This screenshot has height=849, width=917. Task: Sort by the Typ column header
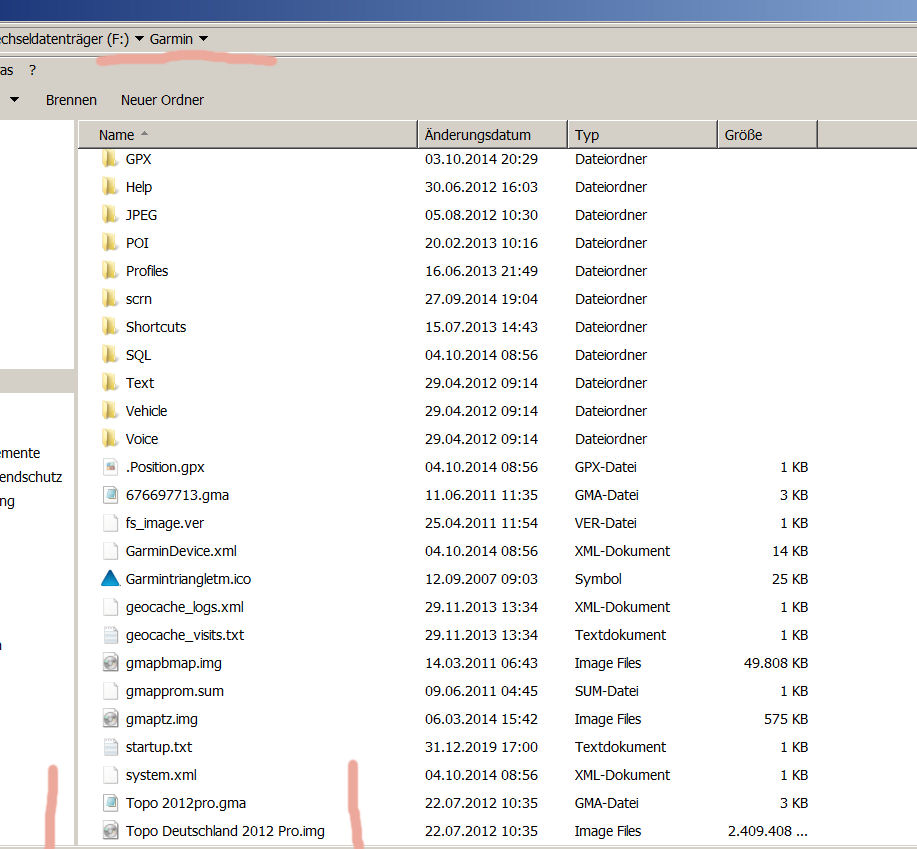click(642, 135)
